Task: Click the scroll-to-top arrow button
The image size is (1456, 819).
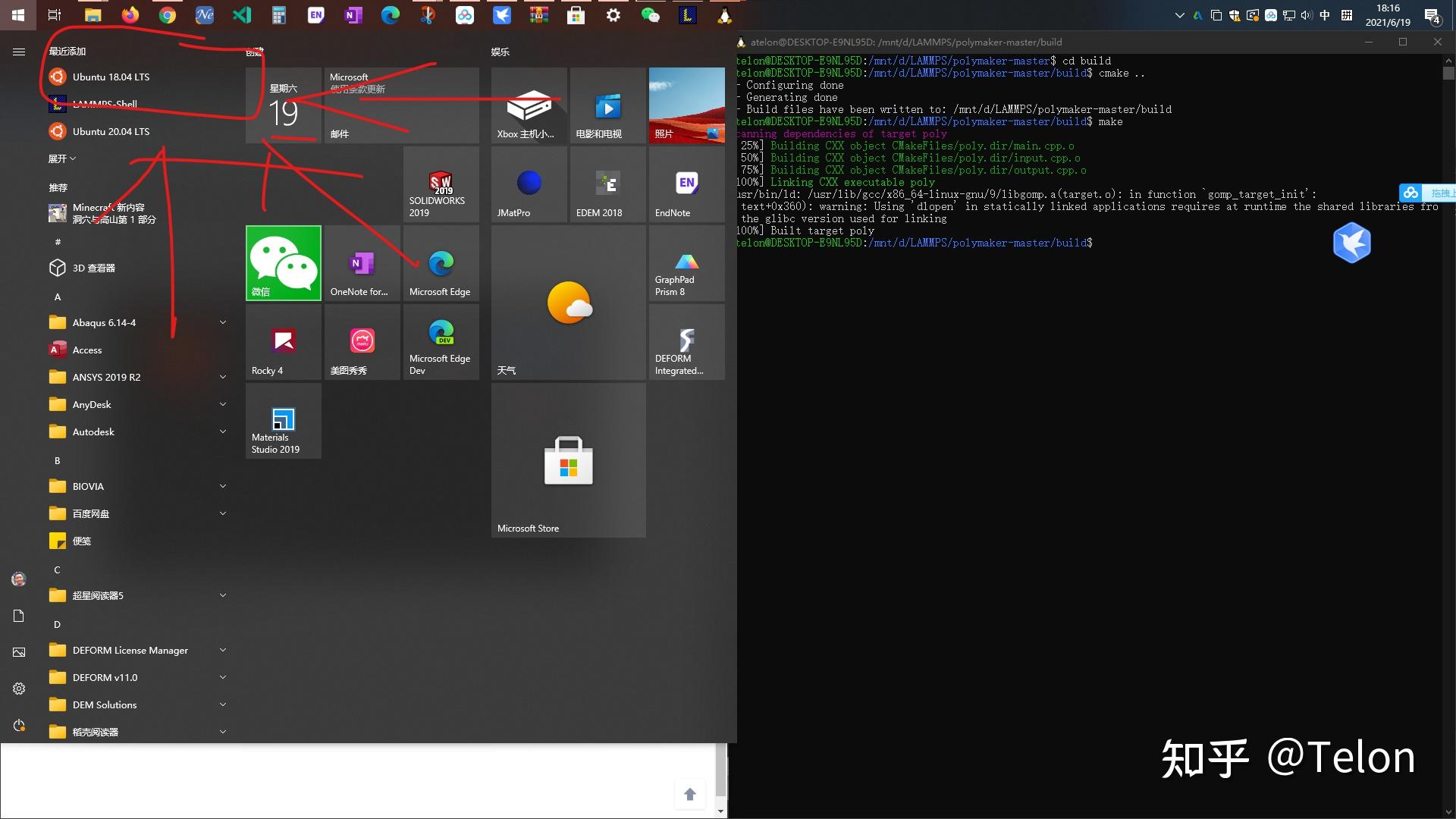Action: pos(690,794)
